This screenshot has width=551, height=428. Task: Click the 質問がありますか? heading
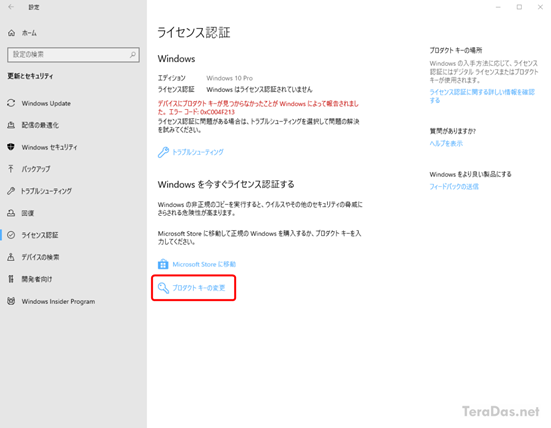453,131
